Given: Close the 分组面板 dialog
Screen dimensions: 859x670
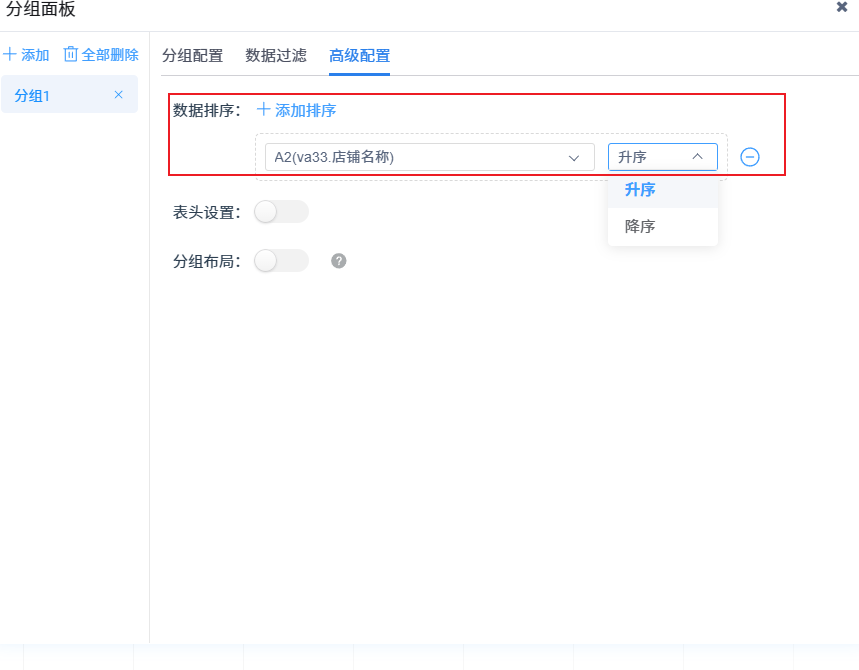Looking at the screenshot, I should coord(842,7).
